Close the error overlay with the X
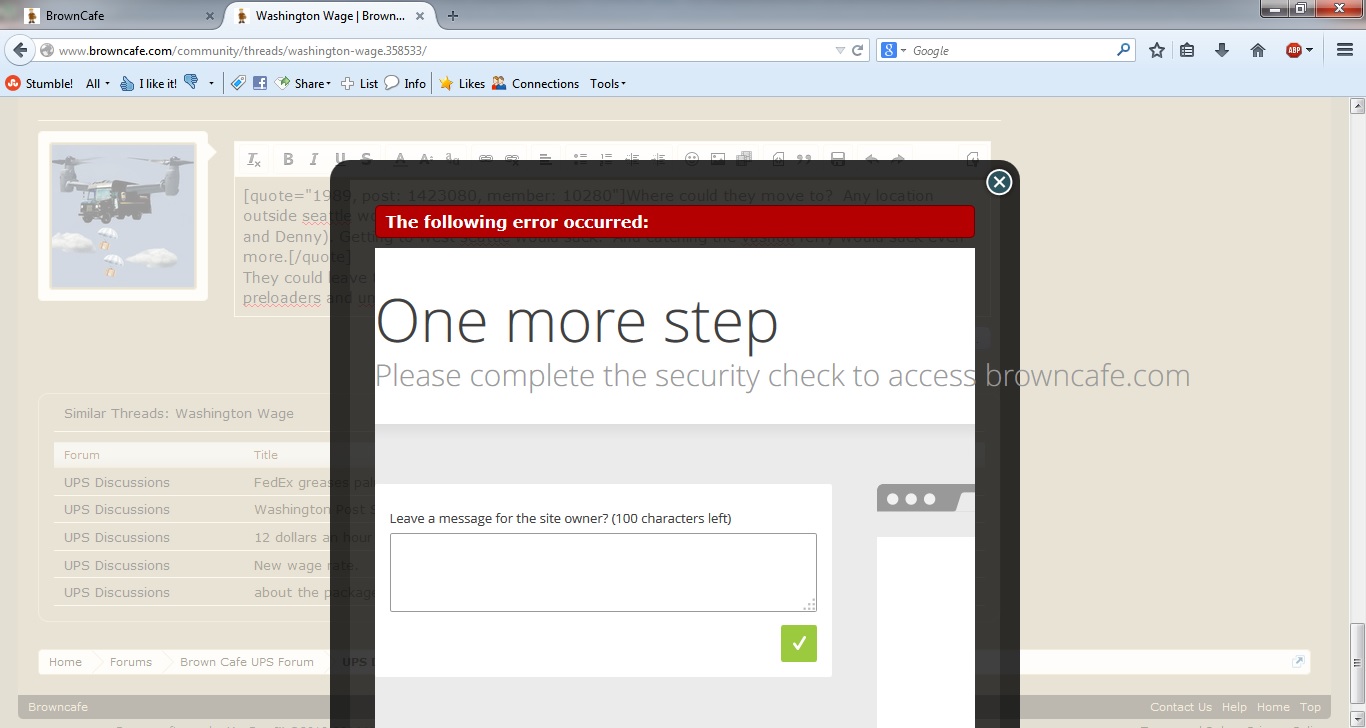Viewport: 1366px width, 728px height. [x=999, y=181]
